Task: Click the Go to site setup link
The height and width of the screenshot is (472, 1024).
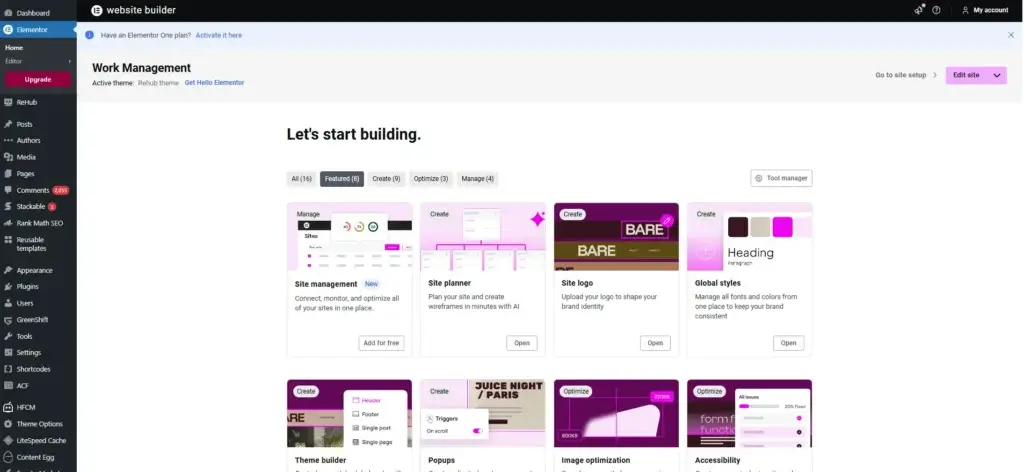Action: point(901,75)
